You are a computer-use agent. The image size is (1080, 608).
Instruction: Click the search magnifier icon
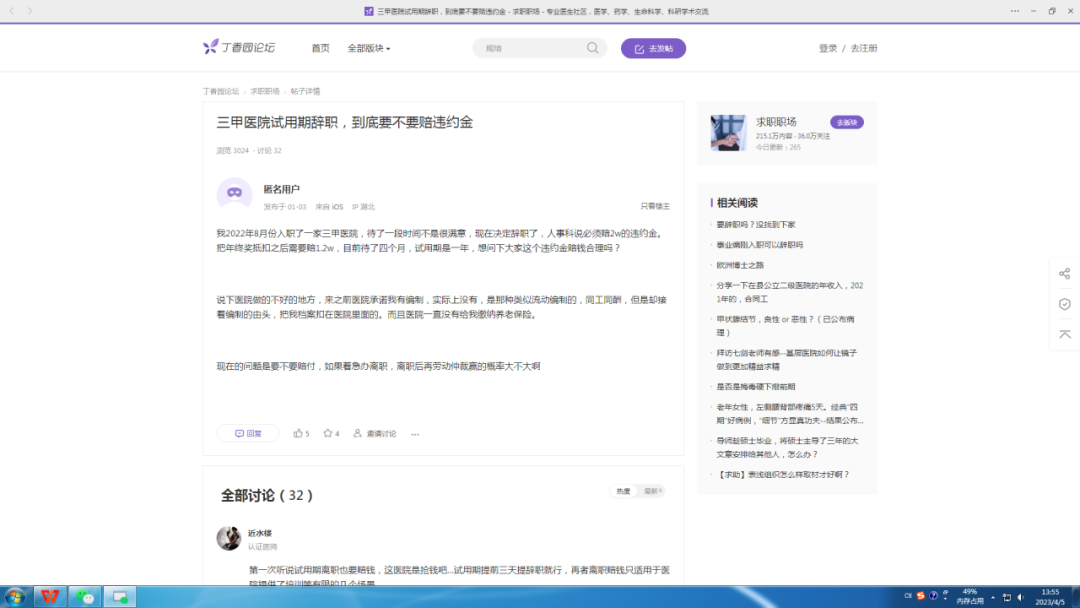(593, 48)
